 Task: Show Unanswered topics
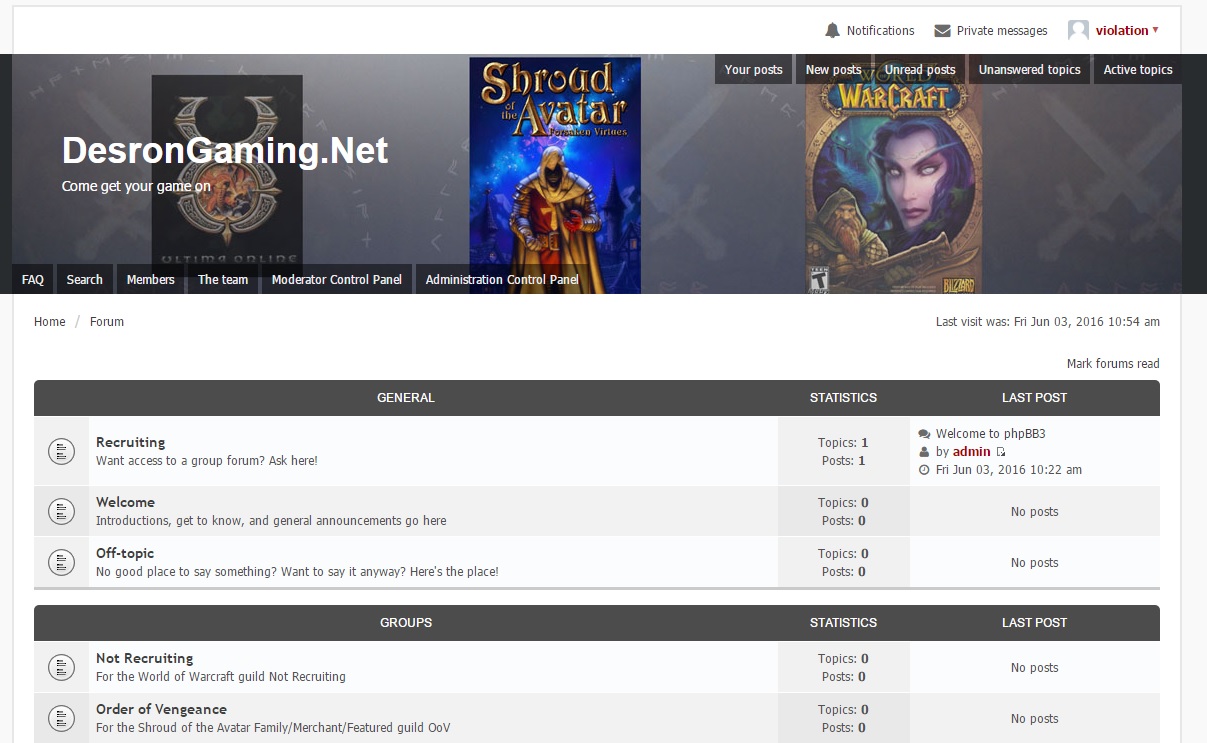coord(1029,70)
